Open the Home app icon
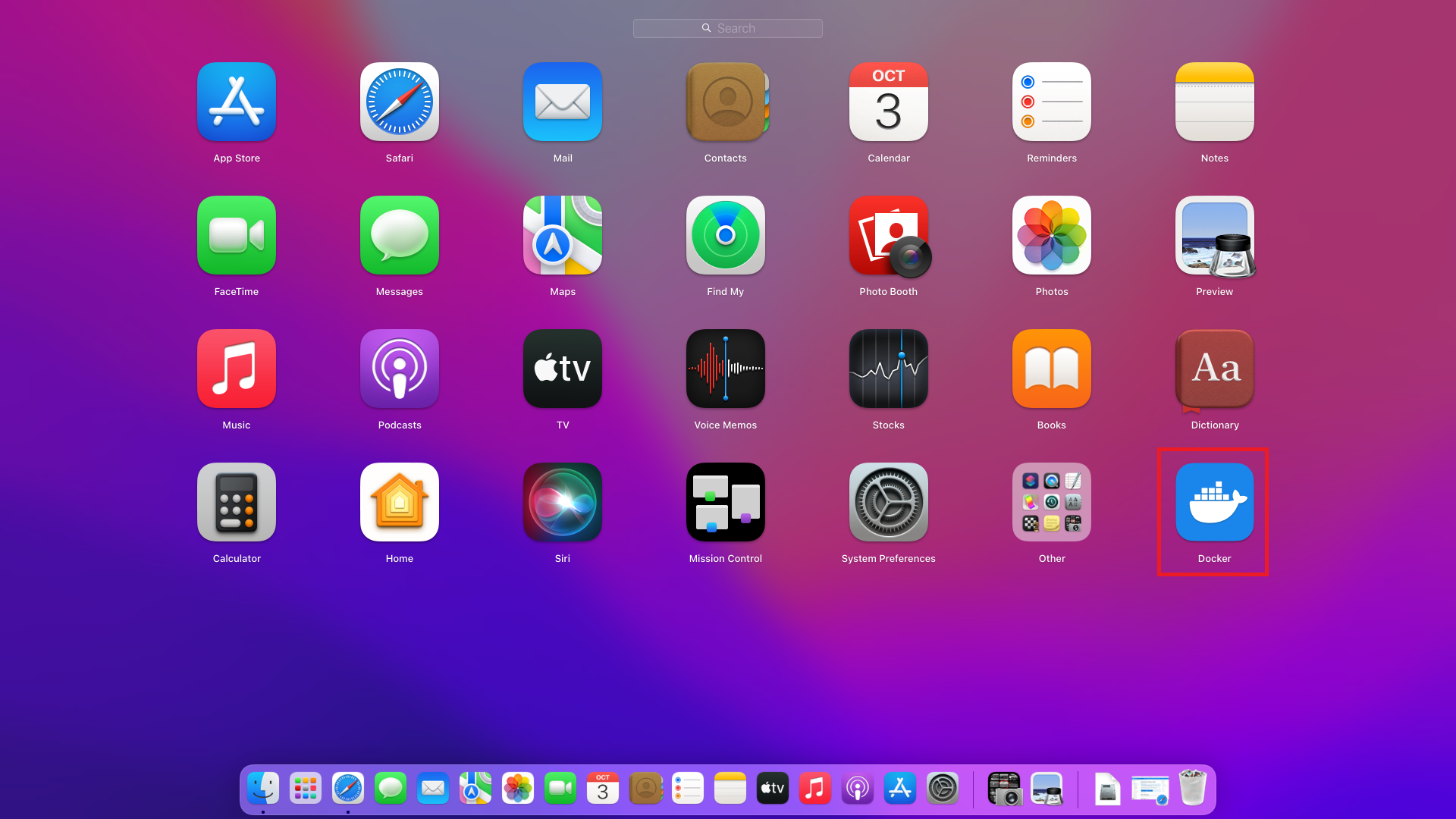 (400, 502)
